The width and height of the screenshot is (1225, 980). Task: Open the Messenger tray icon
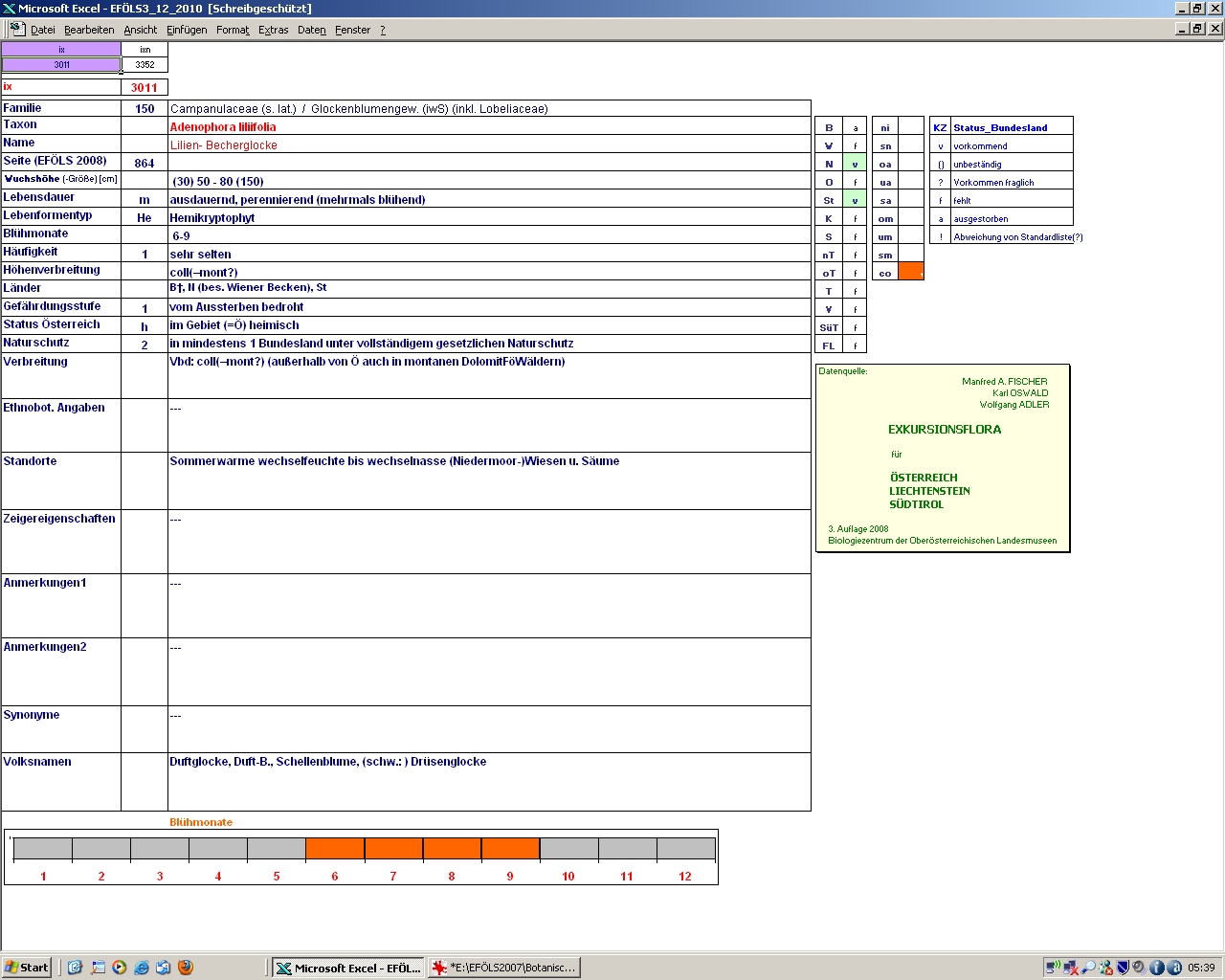click(1105, 968)
